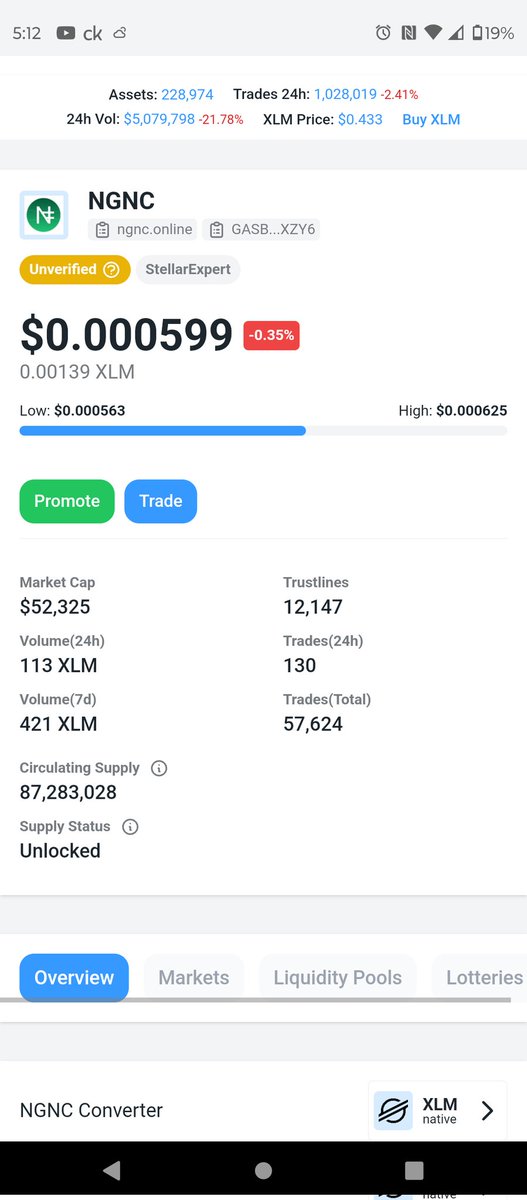The height and width of the screenshot is (1200, 527).
Task: Tap question mark in Unverified badge
Action: click(111, 270)
